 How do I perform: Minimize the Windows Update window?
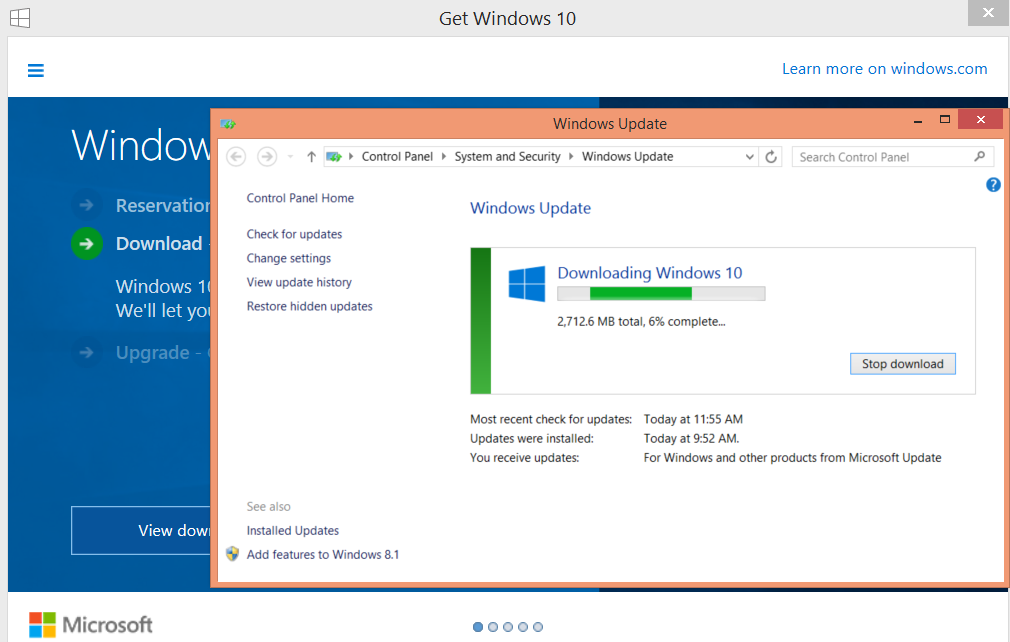tap(918, 120)
